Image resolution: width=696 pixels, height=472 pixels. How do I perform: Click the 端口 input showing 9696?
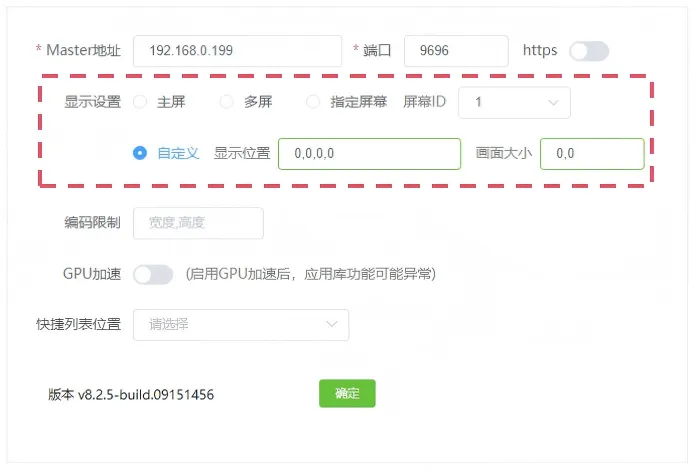coord(456,51)
